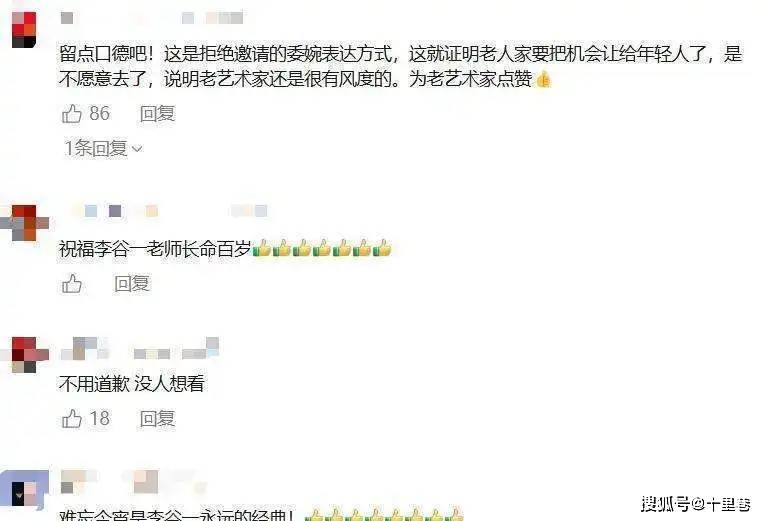Open first commenter's red avatar
Viewport: 765px width, 521px height.
[24, 30]
